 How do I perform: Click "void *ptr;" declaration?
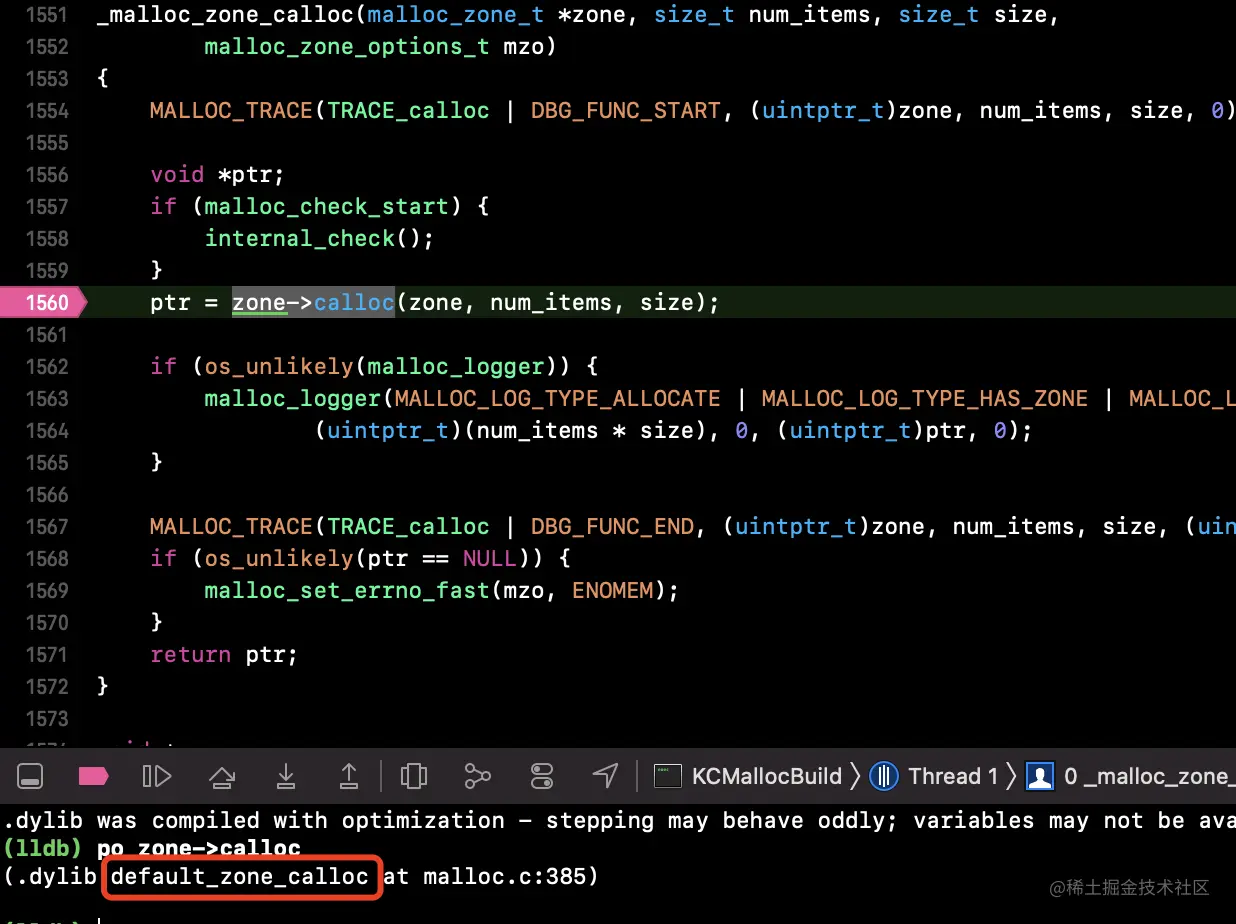click(218, 174)
